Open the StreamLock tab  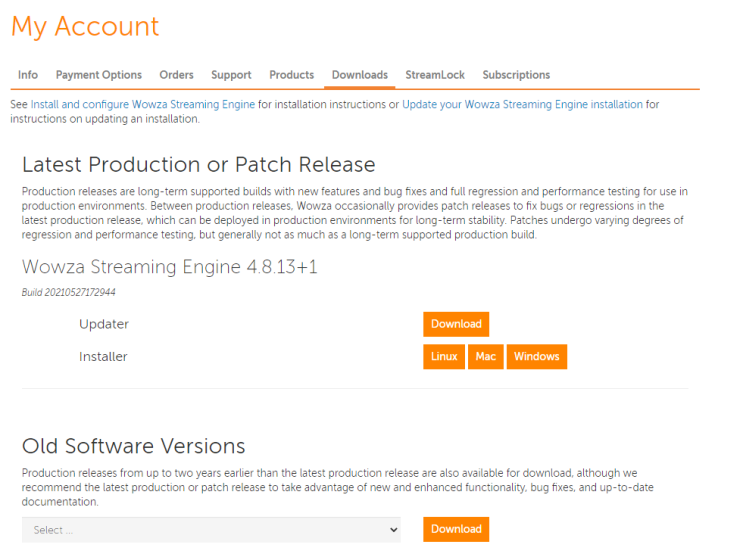[x=435, y=75]
